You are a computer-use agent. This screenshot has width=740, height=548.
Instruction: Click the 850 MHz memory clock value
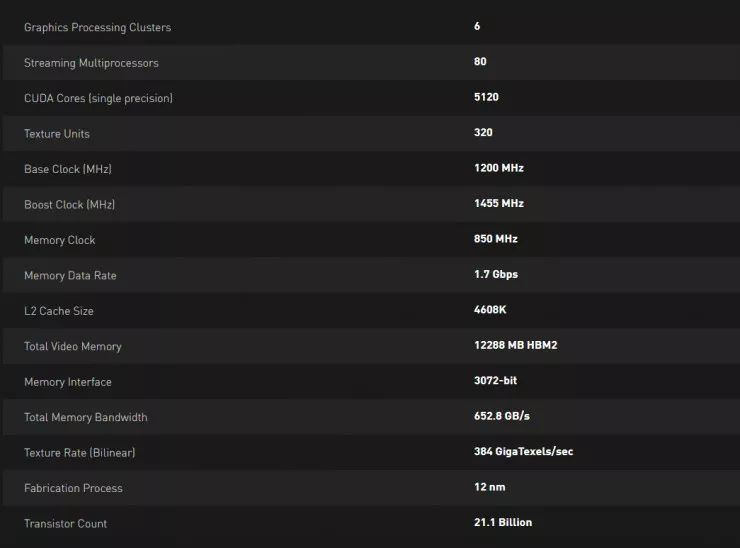tap(495, 240)
